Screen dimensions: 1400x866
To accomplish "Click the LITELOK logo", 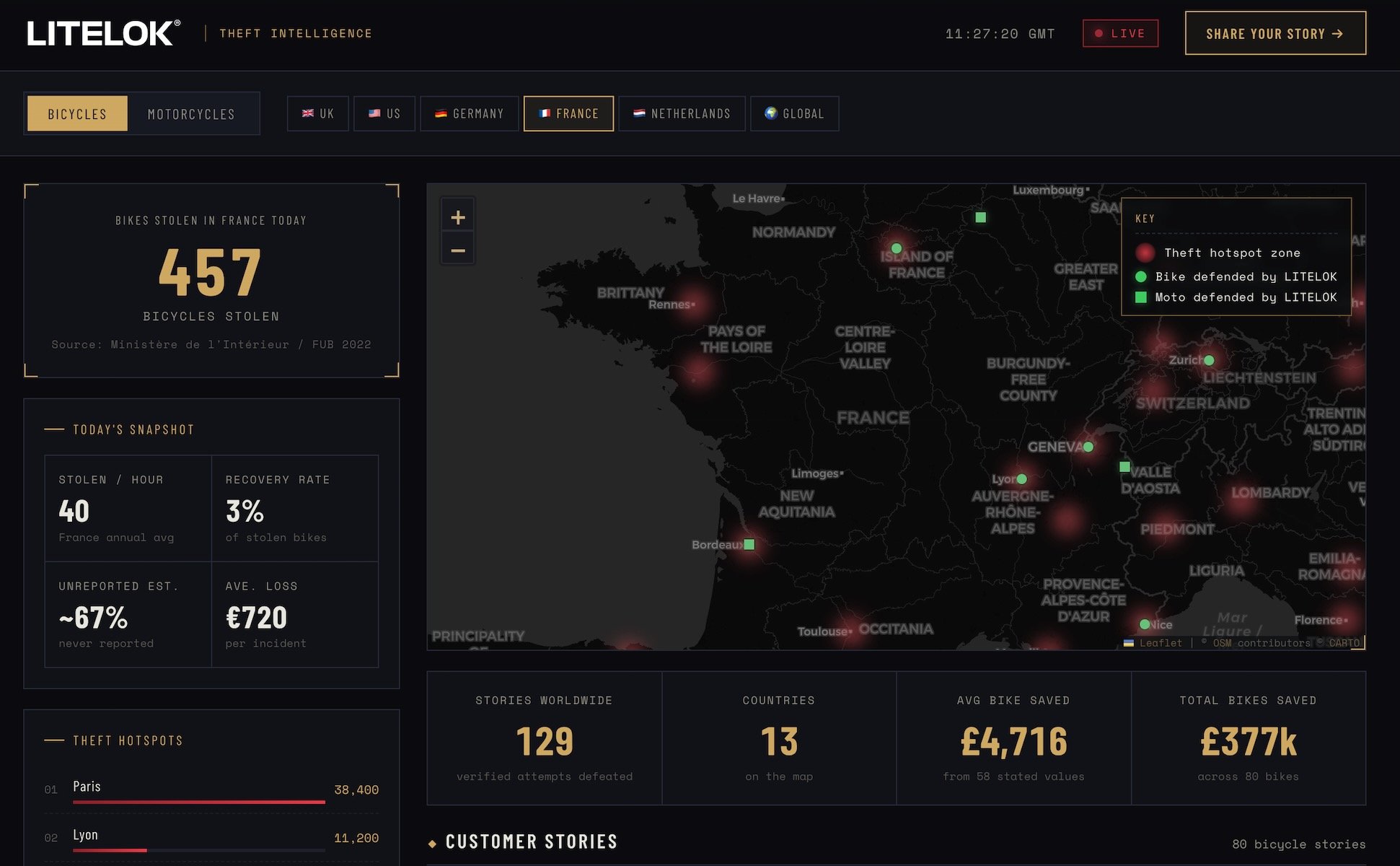I will click(x=104, y=33).
